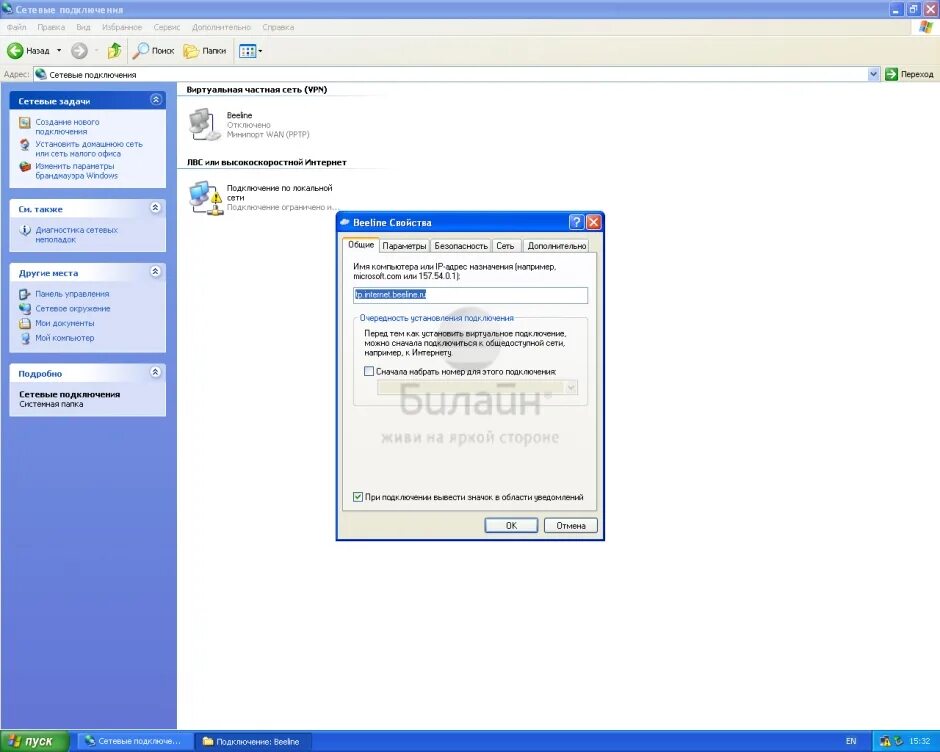Image resolution: width=940 pixels, height=752 pixels.
Task: Open the disabled dial-first connection dropdown
Action: [477, 387]
